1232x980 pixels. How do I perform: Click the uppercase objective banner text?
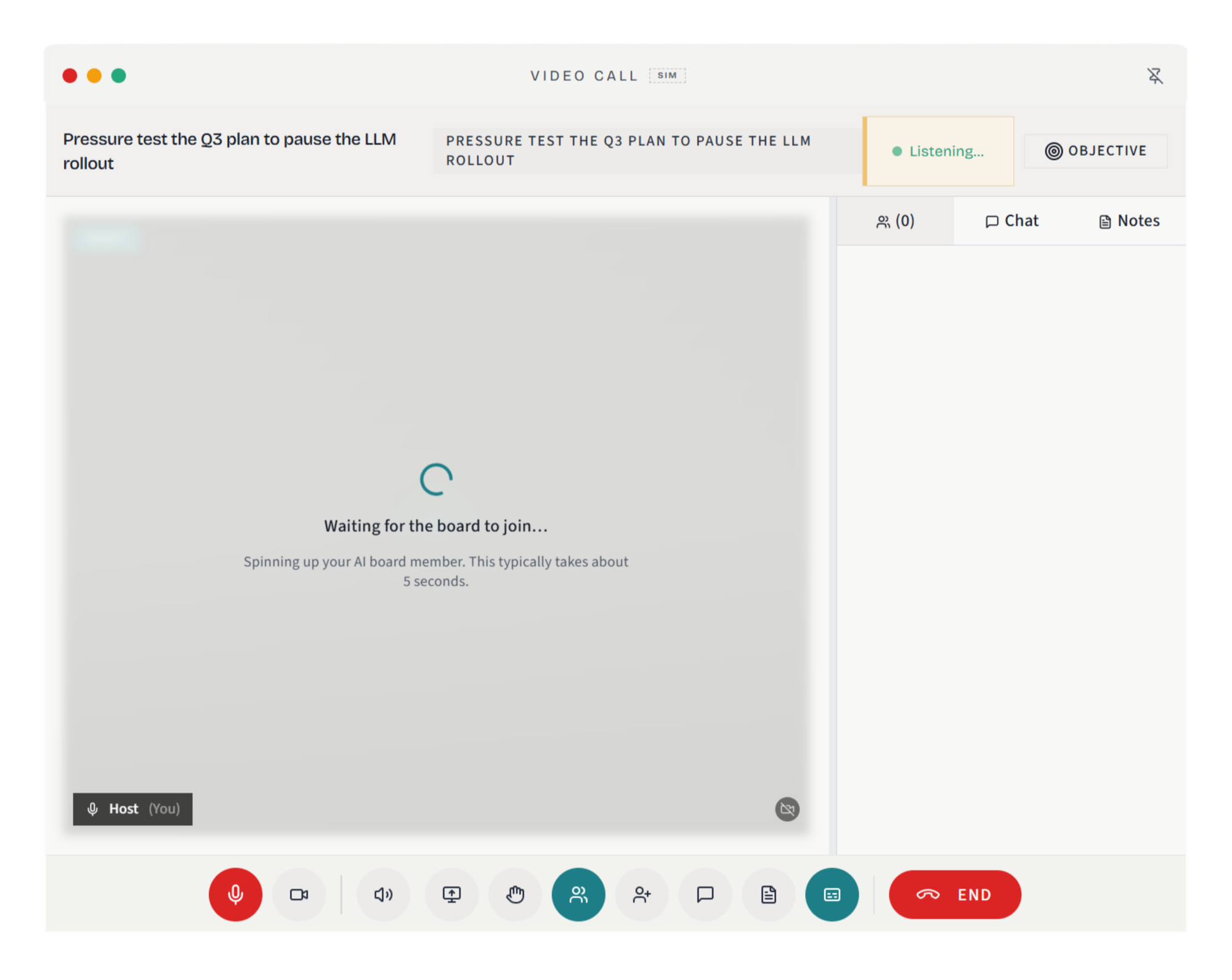[628, 151]
